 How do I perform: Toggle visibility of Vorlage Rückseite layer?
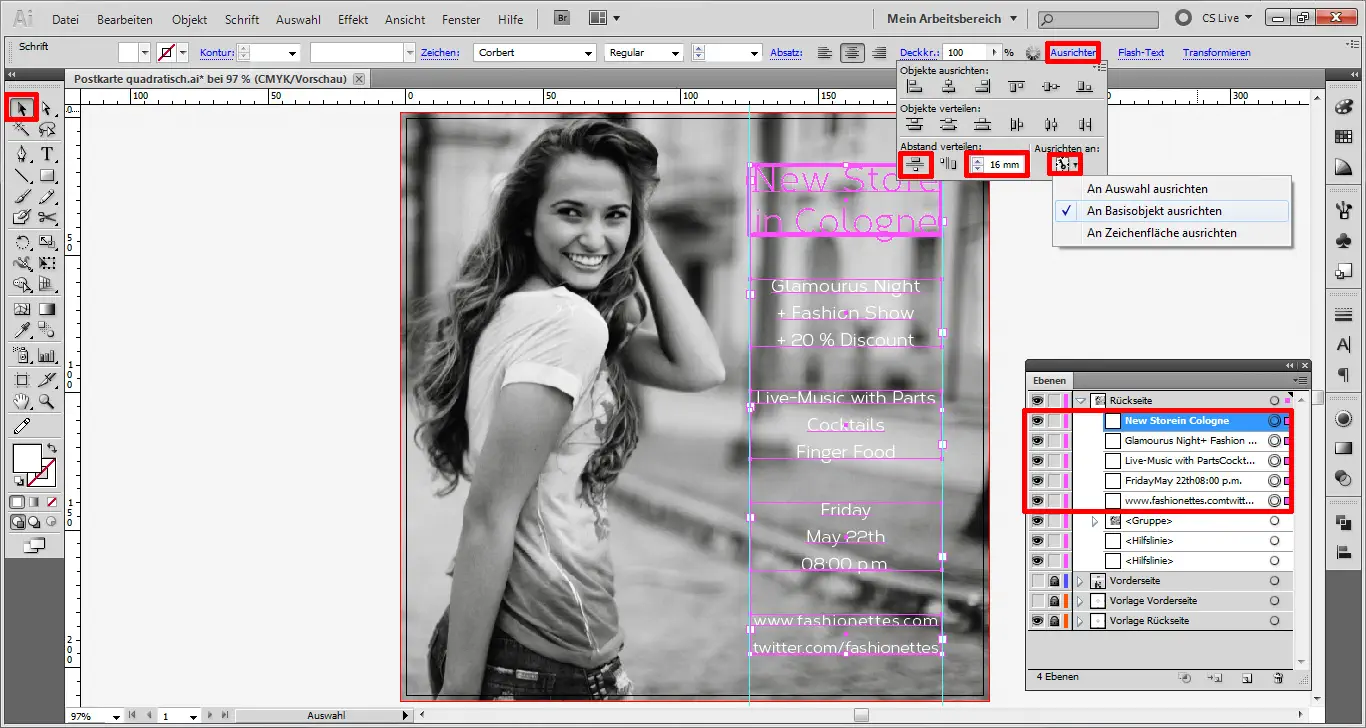(x=1037, y=621)
